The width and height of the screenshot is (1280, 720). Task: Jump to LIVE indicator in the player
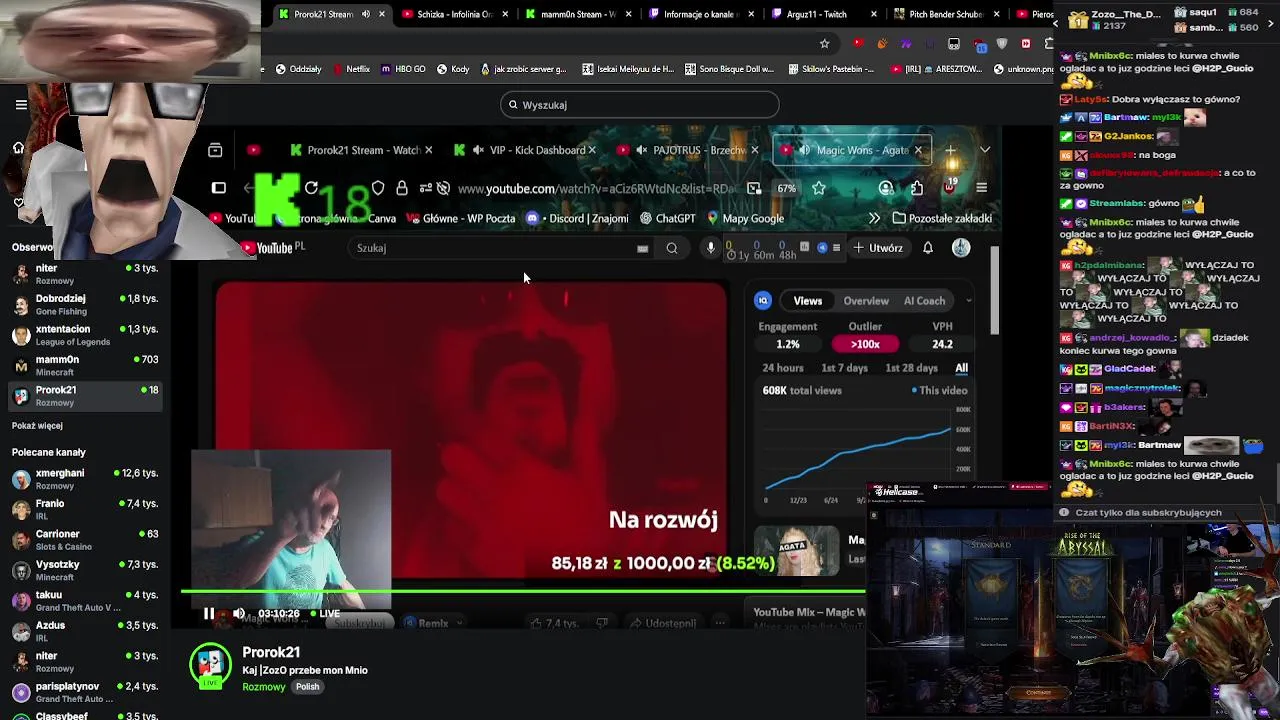tap(325, 613)
